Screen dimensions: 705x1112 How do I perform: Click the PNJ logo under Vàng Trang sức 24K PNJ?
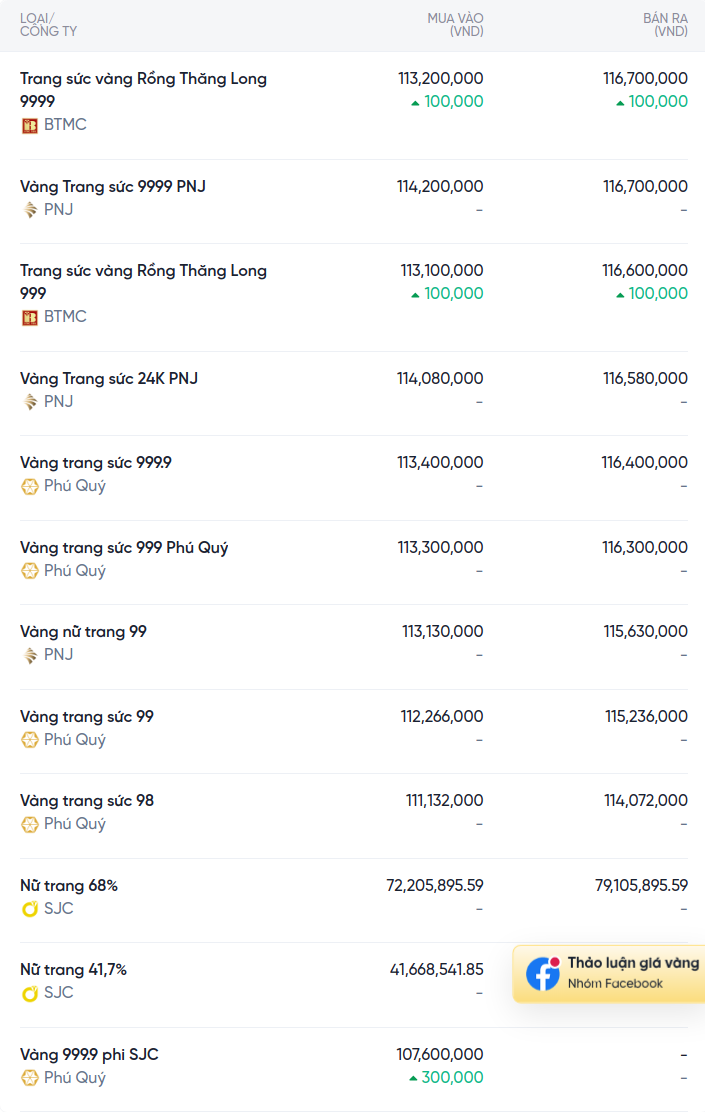(29, 402)
